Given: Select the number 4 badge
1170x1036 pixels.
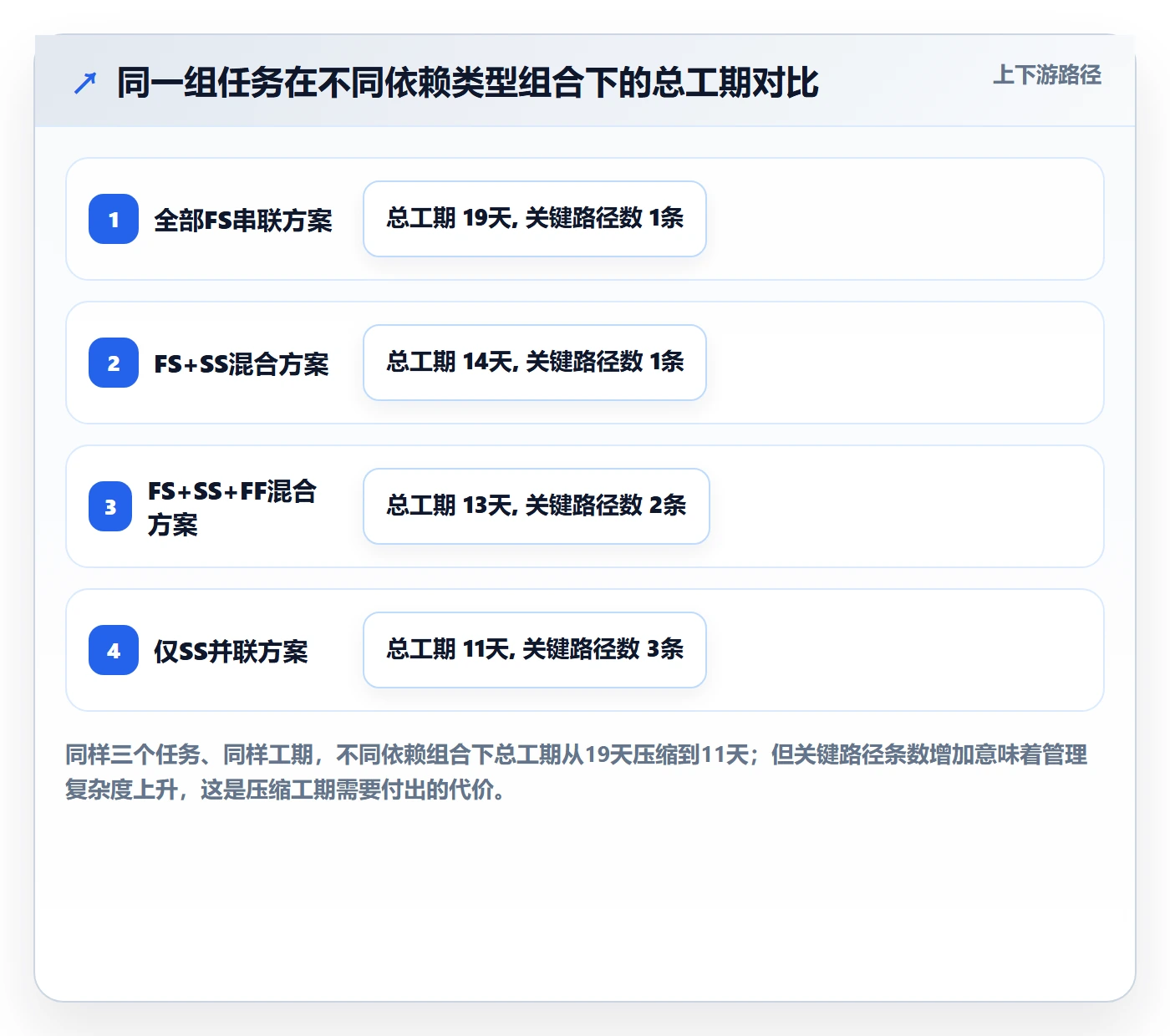Looking at the screenshot, I should pyautogui.click(x=114, y=650).
